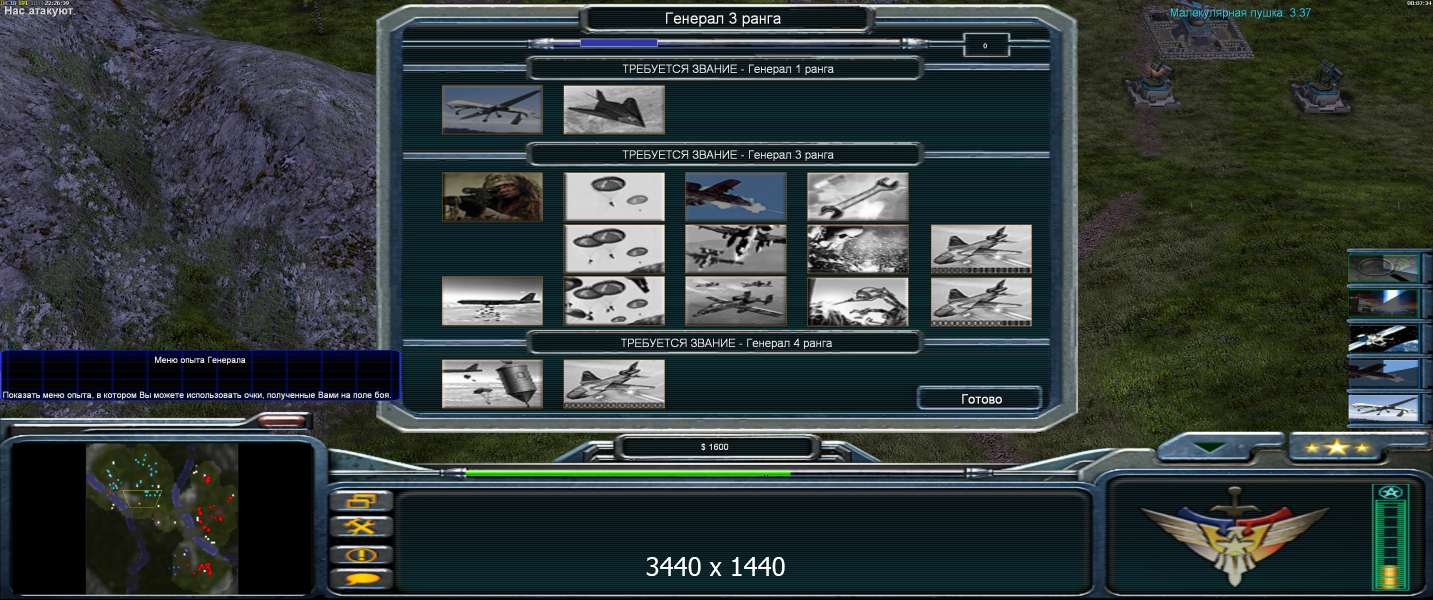Open the three-star General experience menu button
The width and height of the screenshot is (1433, 600).
tap(1336, 447)
